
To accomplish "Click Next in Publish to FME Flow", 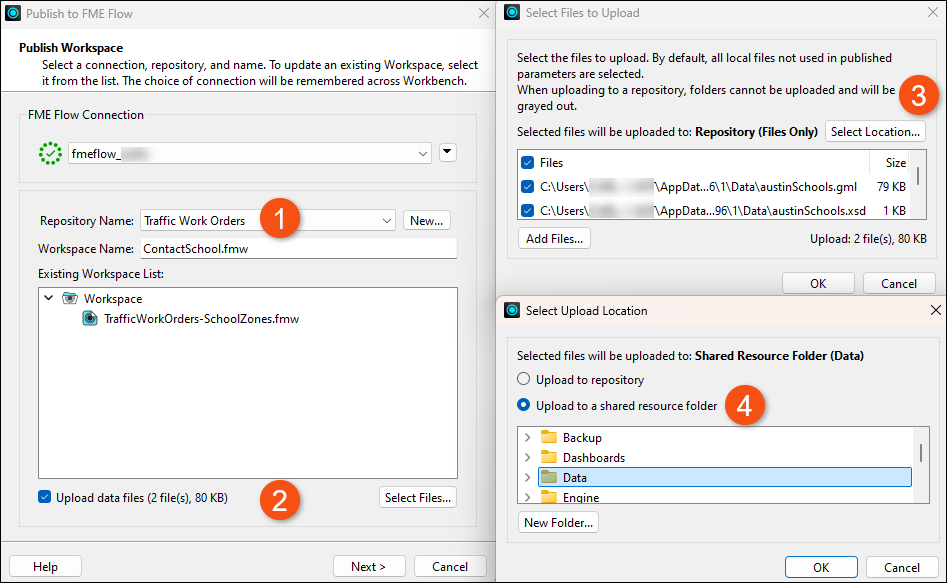I will click(368, 566).
